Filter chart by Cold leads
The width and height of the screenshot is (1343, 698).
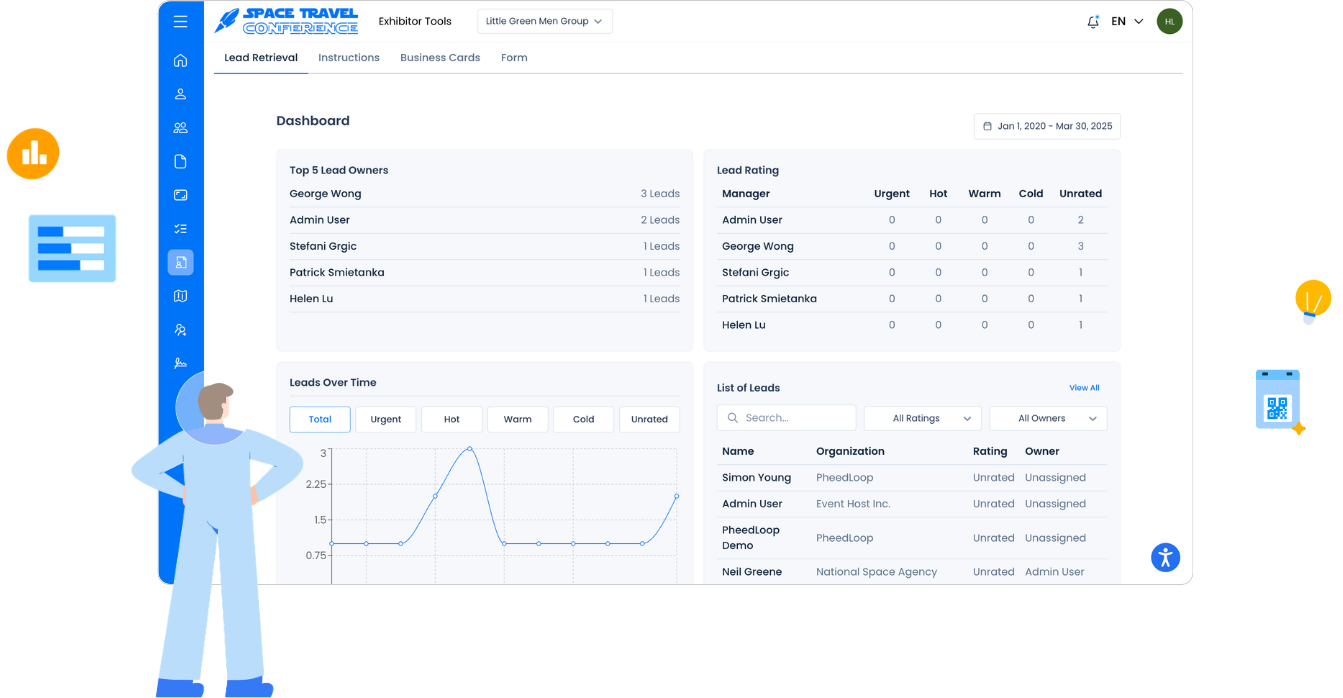click(584, 419)
